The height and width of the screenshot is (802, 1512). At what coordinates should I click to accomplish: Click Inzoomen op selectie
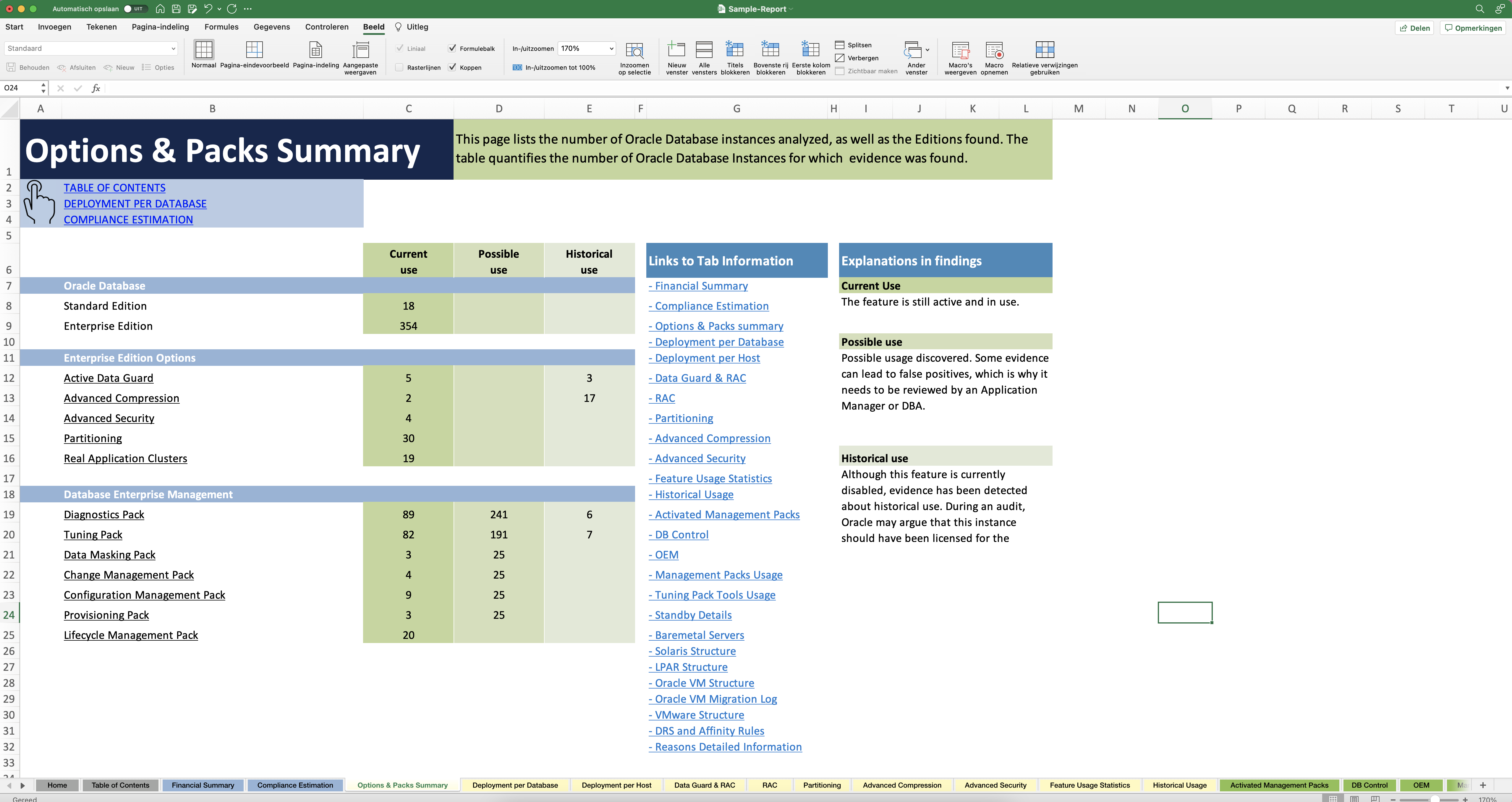point(634,58)
